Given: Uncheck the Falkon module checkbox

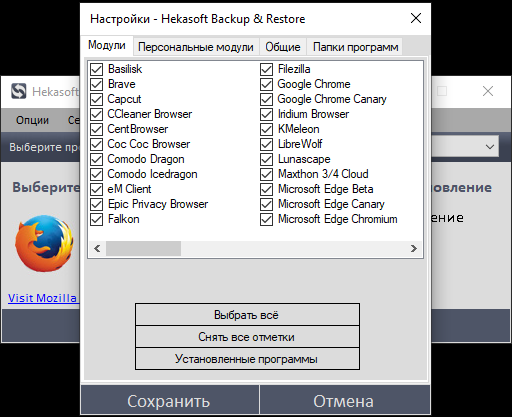Looking at the screenshot, I should click(96, 219).
